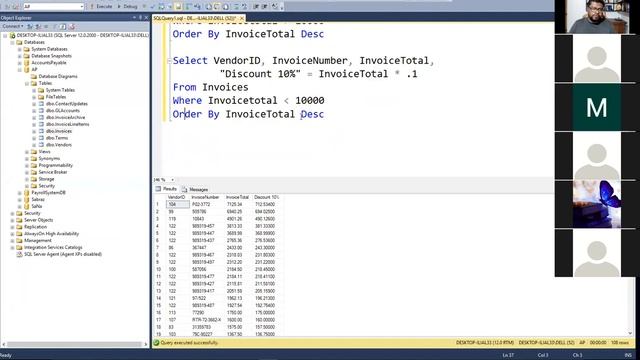The image size is (640, 360).
Task: Click the Object Explorer refresh icon
Action: [63, 27]
